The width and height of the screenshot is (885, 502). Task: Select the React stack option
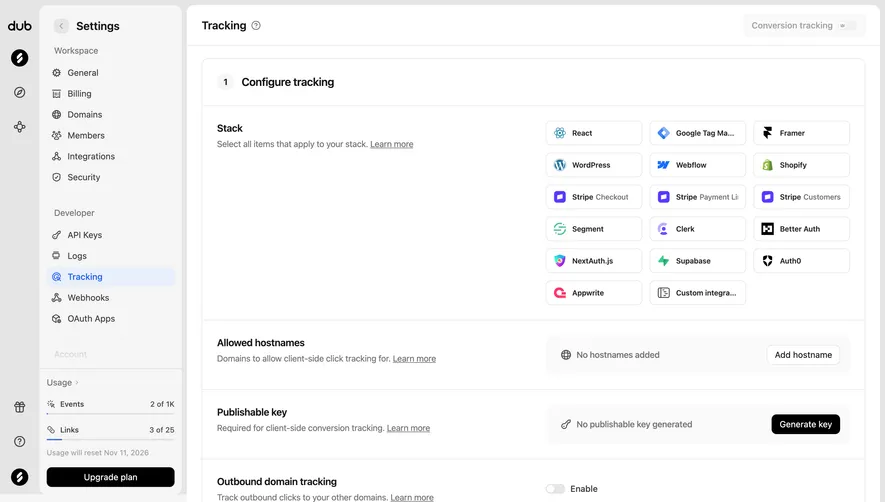594,133
